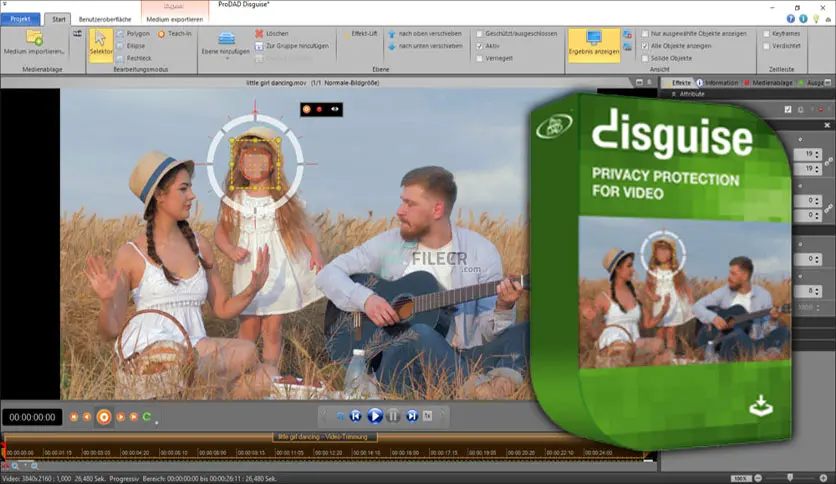Screen dimensions: 836x484
Task: Open the Projekt menu tab
Action: click(21, 18)
